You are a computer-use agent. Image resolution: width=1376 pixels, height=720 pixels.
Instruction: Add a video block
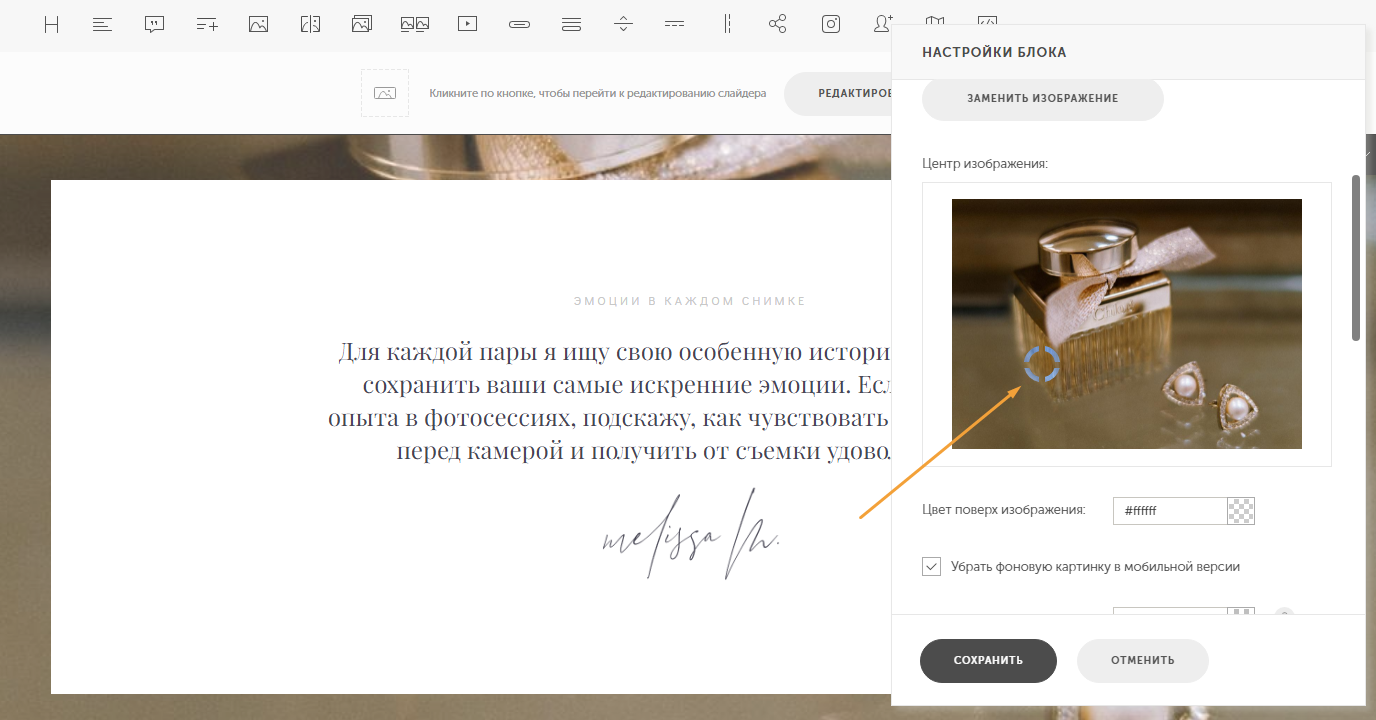click(x=467, y=25)
